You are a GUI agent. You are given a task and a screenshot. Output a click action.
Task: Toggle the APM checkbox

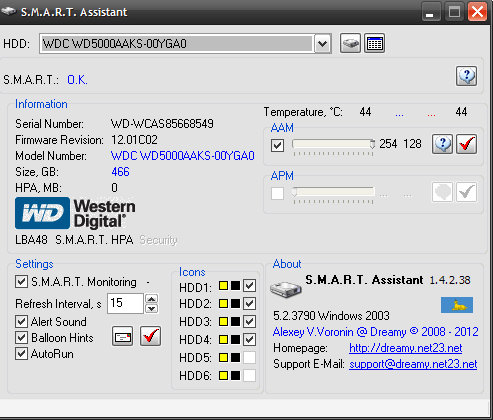click(277, 193)
